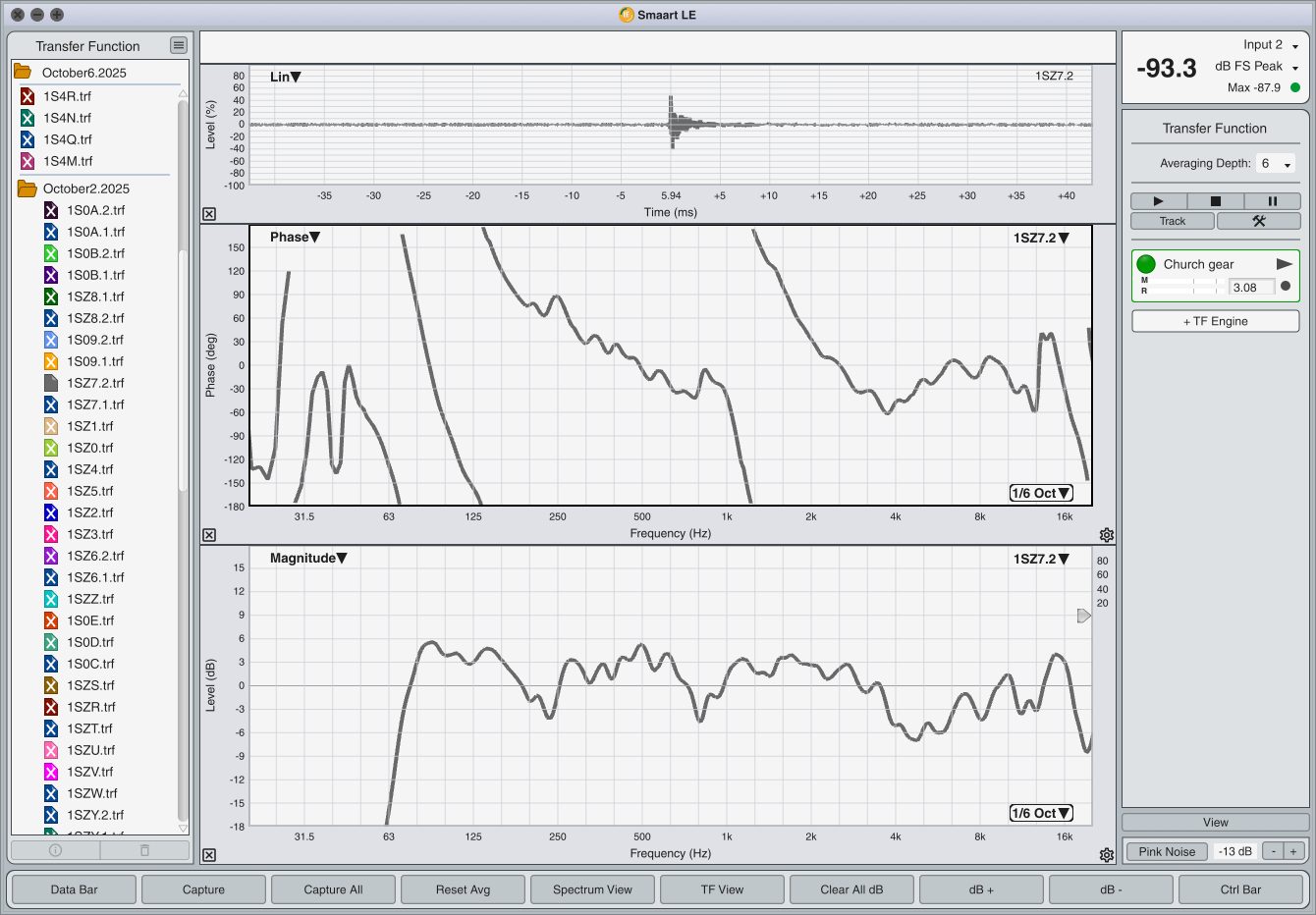Screen dimensions: 1316x915
Task: Pause measurement with the pause button
Action: [x=1272, y=201]
